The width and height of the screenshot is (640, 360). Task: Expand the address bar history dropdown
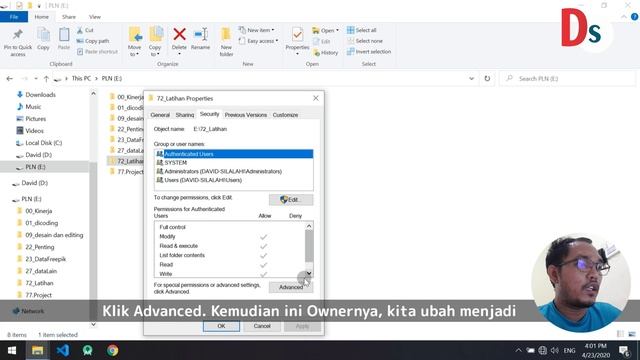click(x=471, y=78)
